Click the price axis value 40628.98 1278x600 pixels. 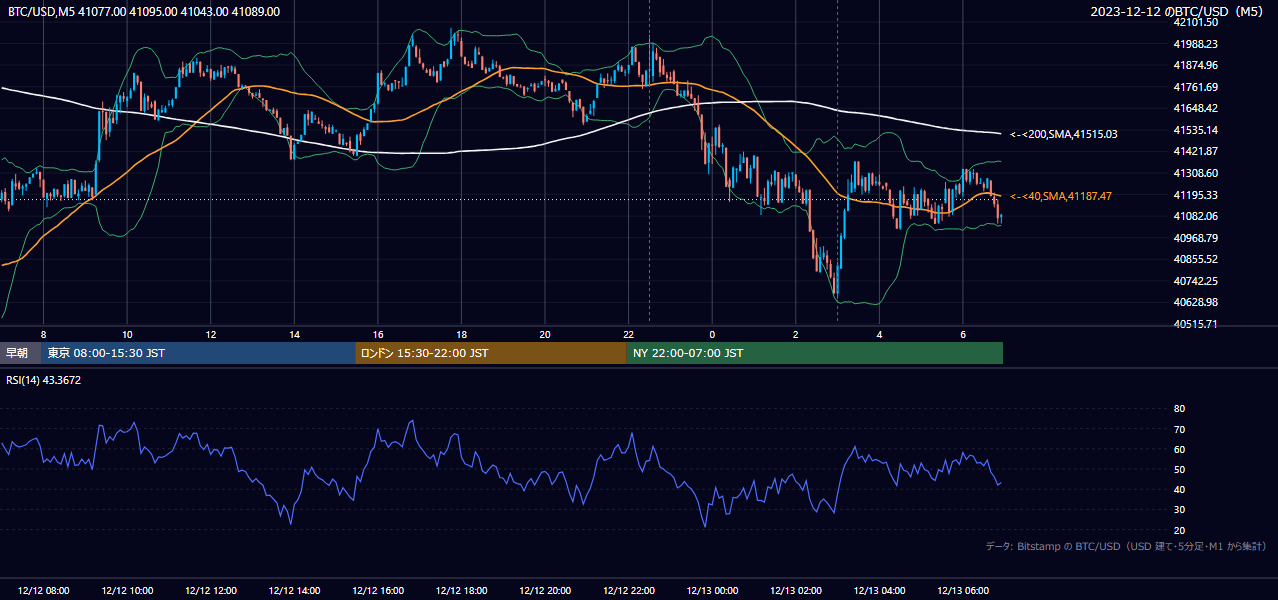[x=1195, y=302]
